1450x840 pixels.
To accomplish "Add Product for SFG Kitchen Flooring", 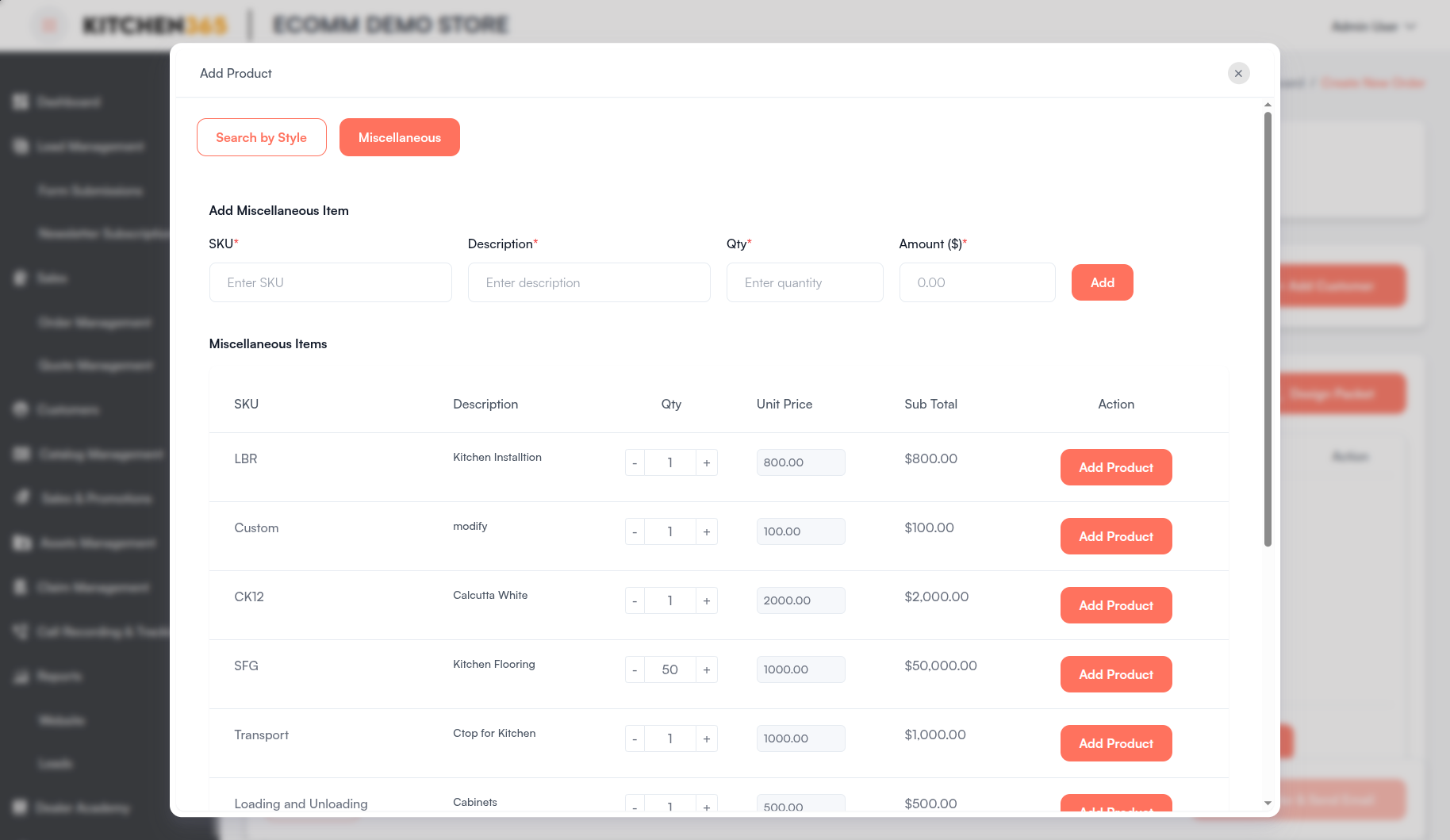I will (1116, 674).
